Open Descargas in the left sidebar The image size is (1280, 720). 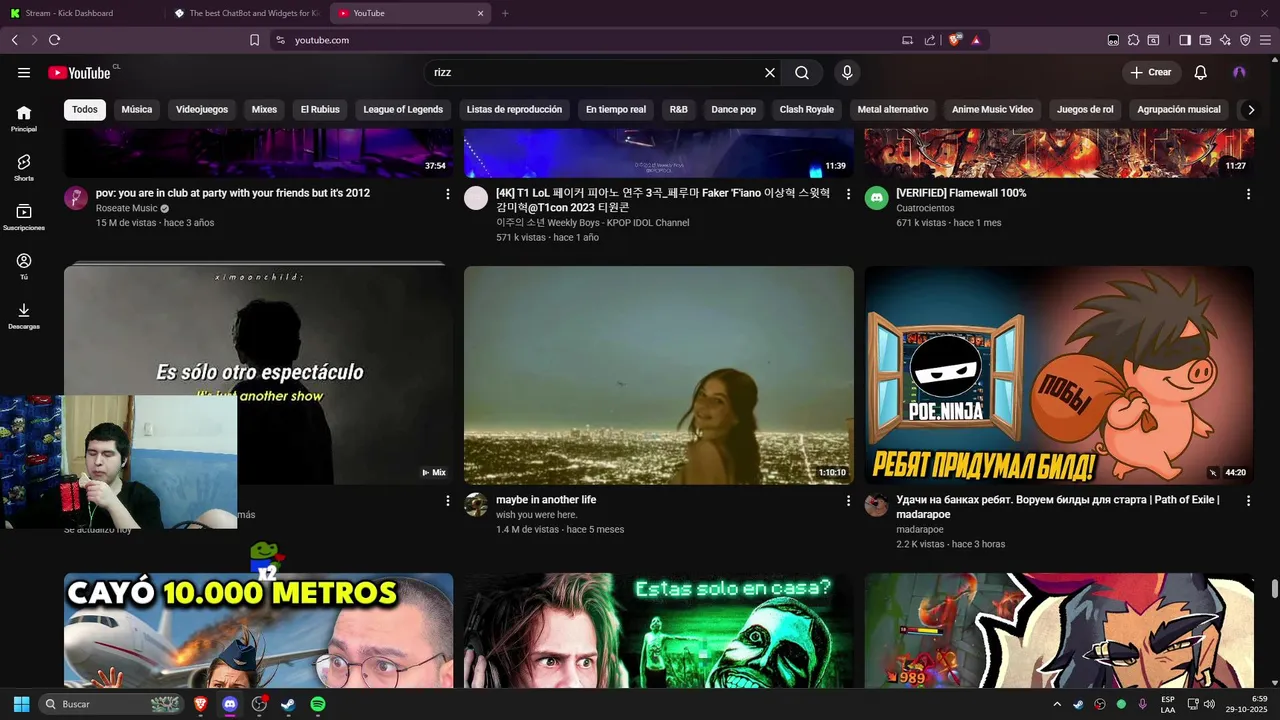(x=24, y=316)
